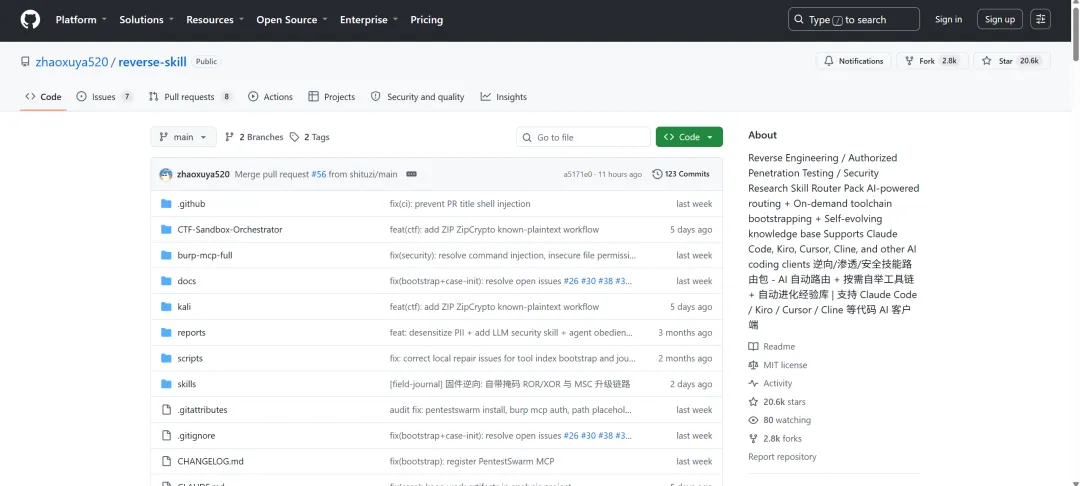Image resolution: width=1080 pixels, height=486 pixels.
Task: Open commit 'fix(bootstrap): register PentestSwarm MCP'
Action: point(472,461)
